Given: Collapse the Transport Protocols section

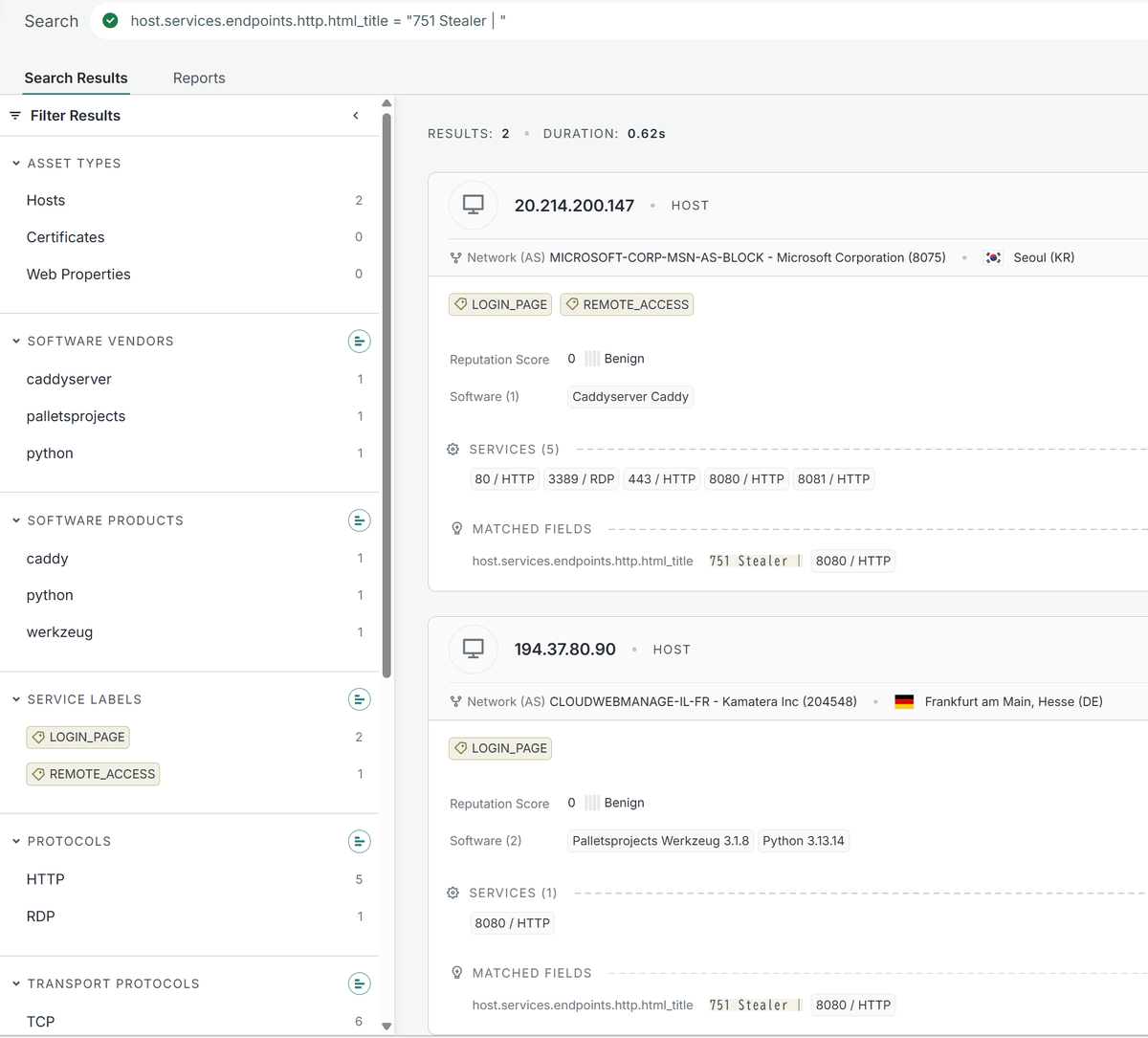Looking at the screenshot, I should pyautogui.click(x=16, y=983).
